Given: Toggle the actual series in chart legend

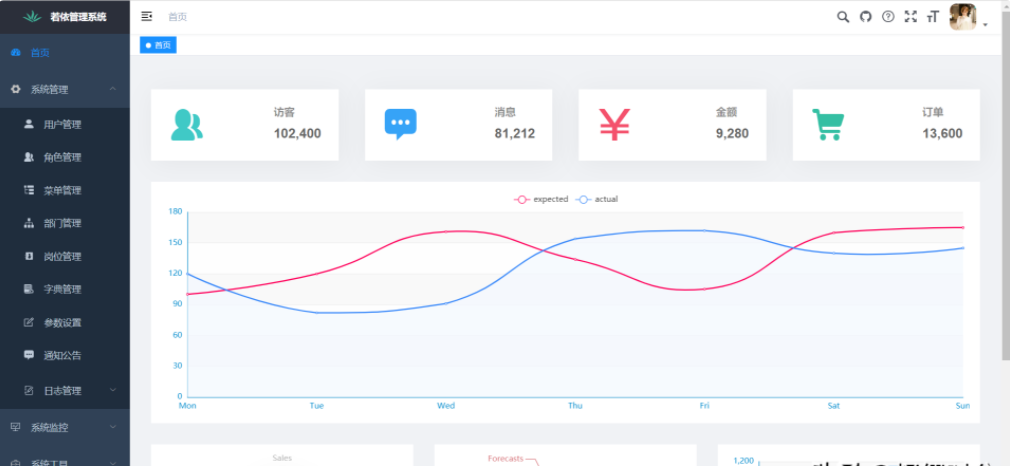Looking at the screenshot, I should 597,199.
